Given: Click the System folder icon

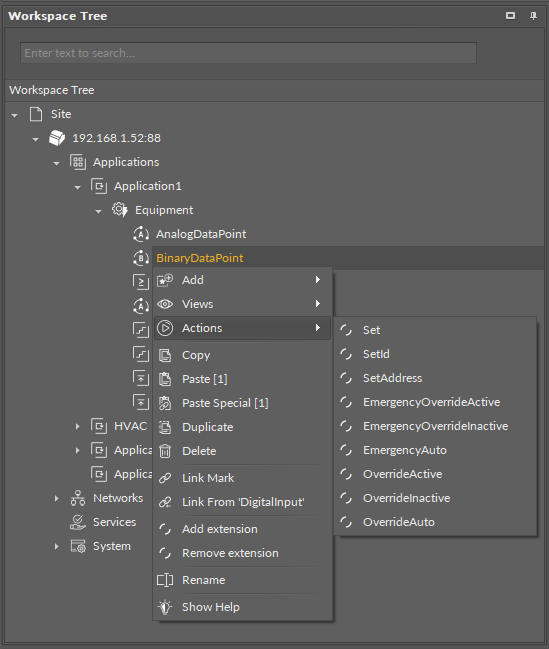Looking at the screenshot, I should coord(78,546).
